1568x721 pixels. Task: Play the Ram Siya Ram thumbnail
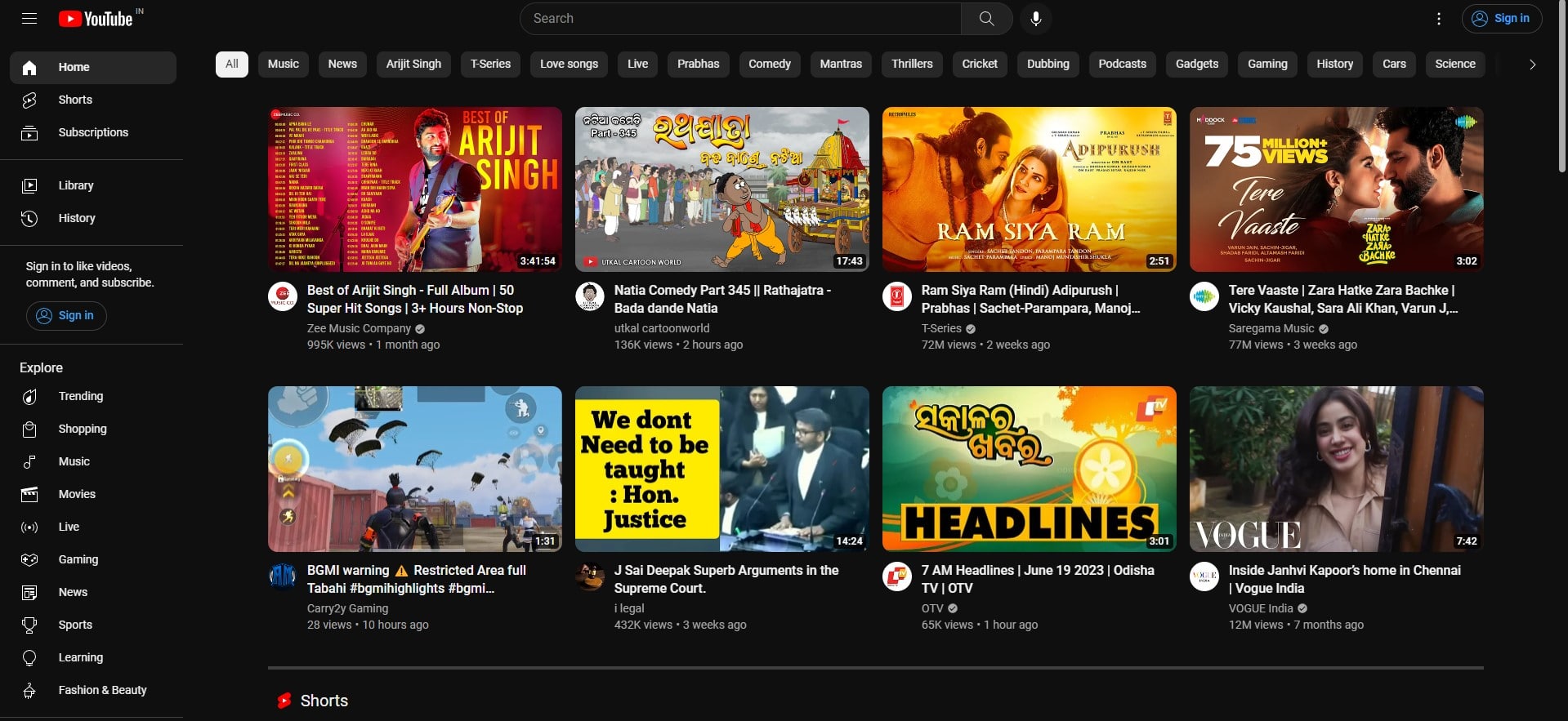[x=1030, y=189]
